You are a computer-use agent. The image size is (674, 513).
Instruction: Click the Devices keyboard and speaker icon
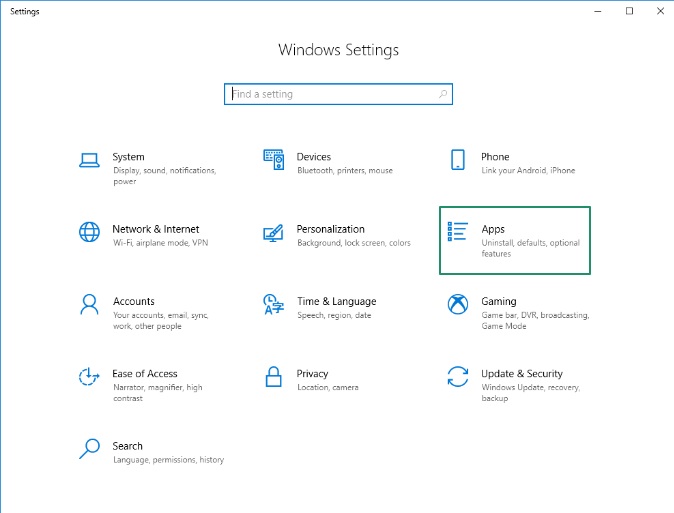pos(274,160)
